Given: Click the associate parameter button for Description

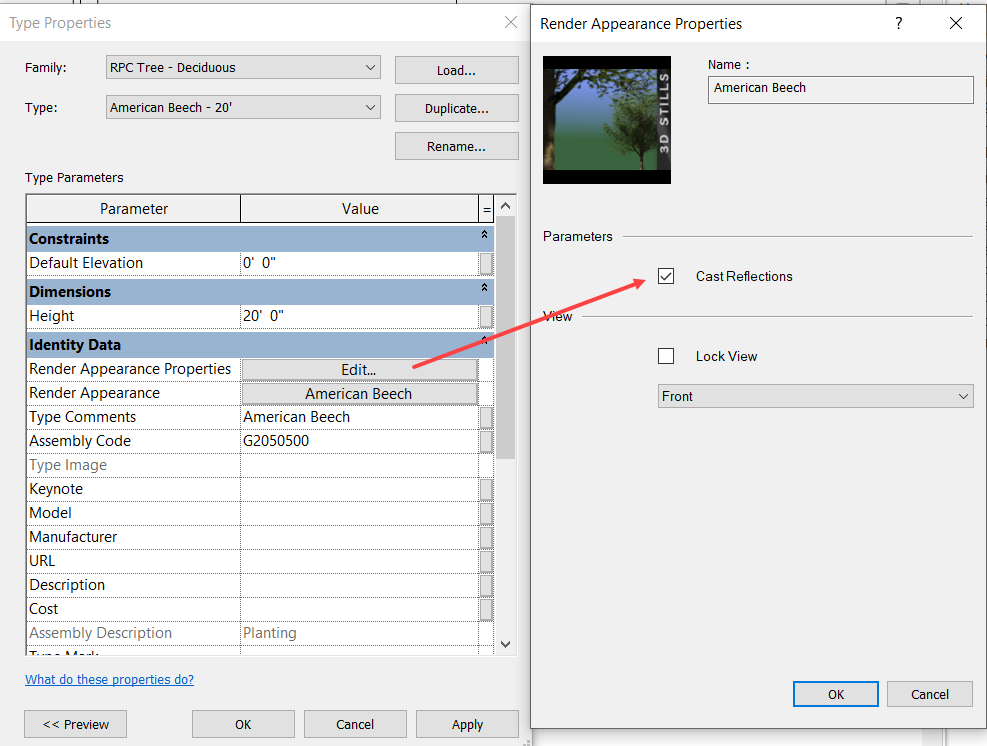Looking at the screenshot, I should point(486,585).
